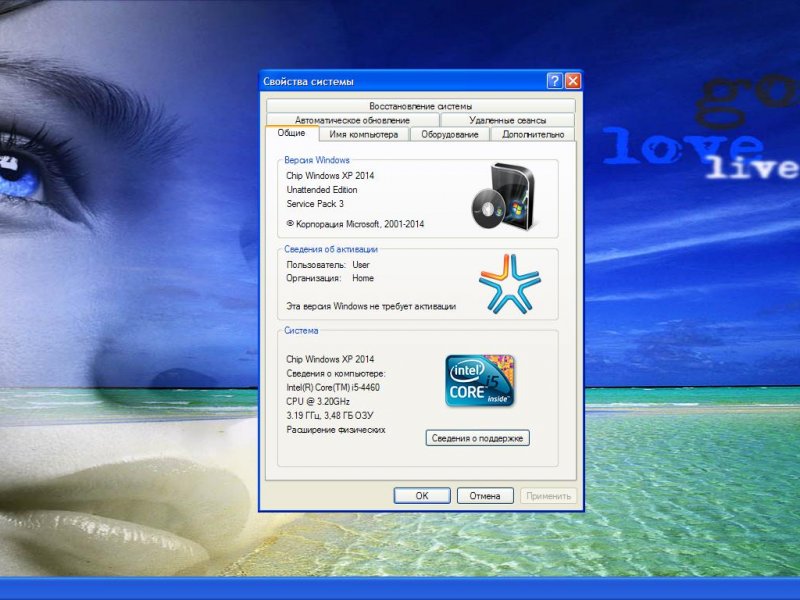
Task: Click the colorful star activation logo
Action: click(x=509, y=283)
